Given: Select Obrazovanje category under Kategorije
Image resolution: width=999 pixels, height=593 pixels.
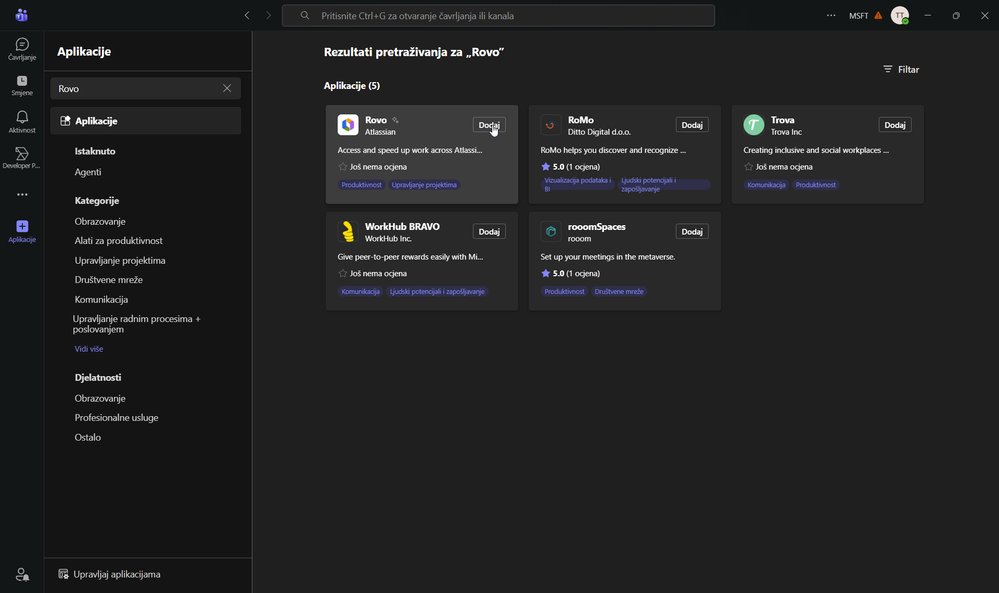Looking at the screenshot, I should (100, 222).
